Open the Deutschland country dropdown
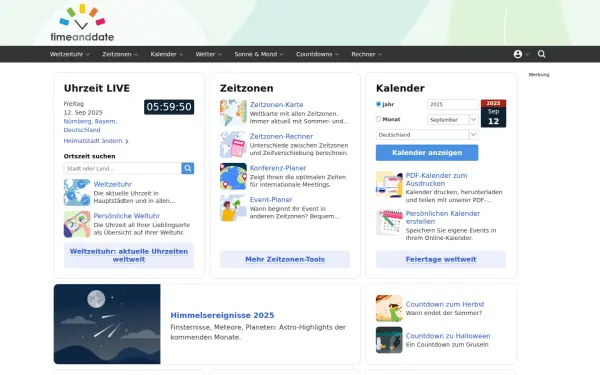Viewport: 600px width, 375px height. click(427, 135)
